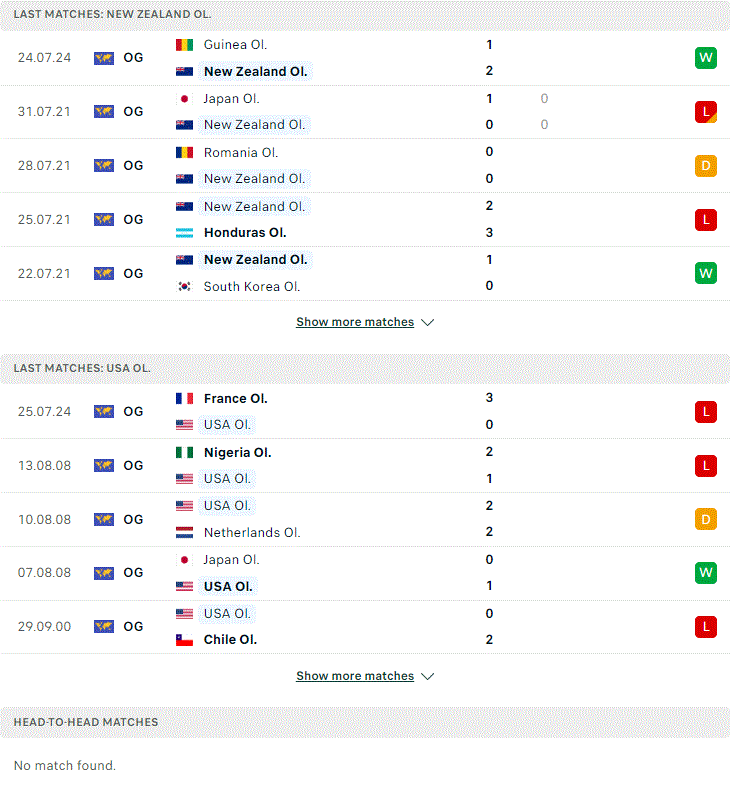
Task: Click the Netherlands Ol. flag icon
Action: pos(184,532)
